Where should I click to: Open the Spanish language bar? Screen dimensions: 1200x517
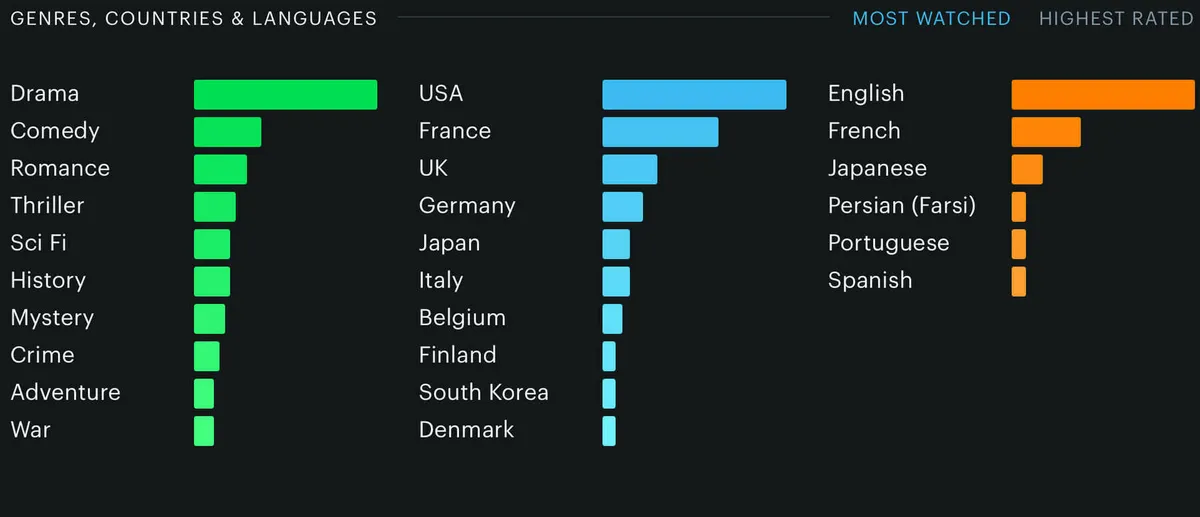point(1019,281)
